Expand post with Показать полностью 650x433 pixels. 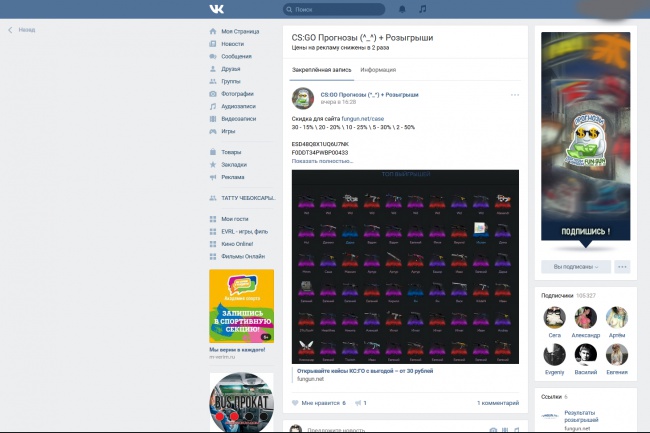click(323, 161)
